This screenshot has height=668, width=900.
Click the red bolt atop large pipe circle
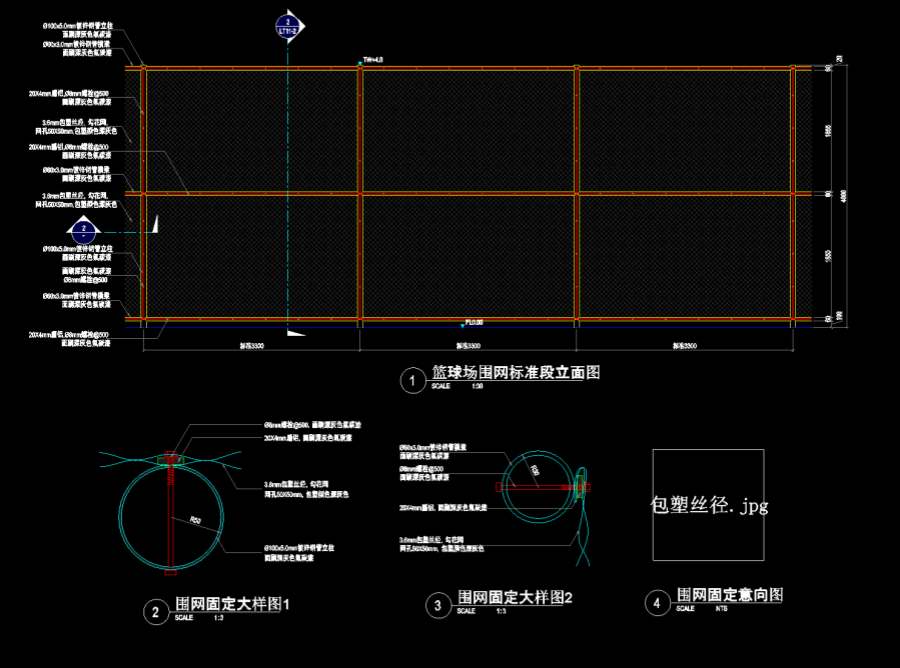(x=172, y=460)
